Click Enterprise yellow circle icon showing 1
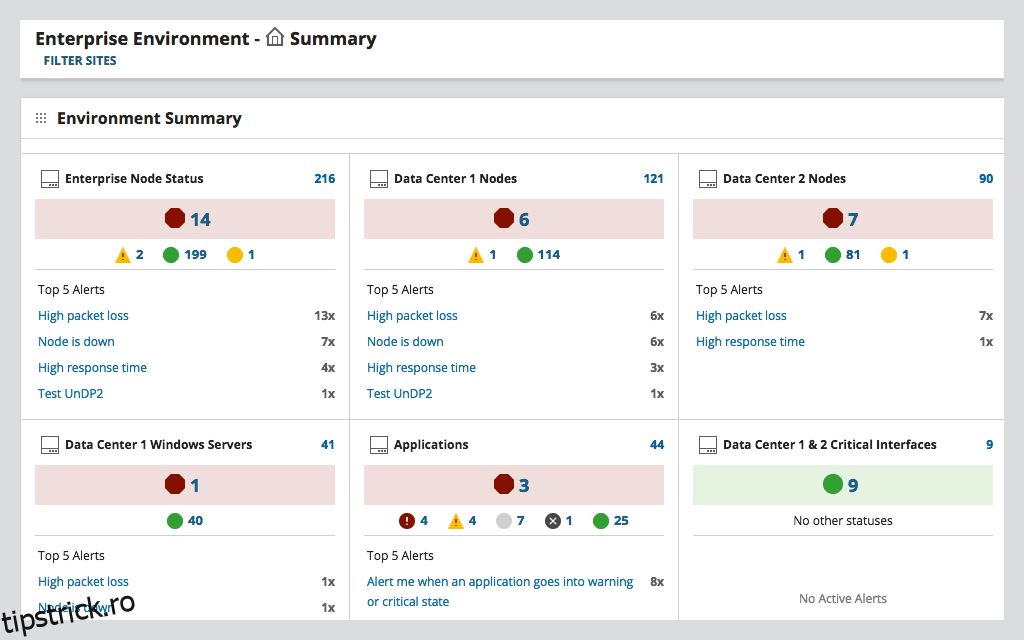The width and height of the screenshot is (1024, 640). [x=235, y=255]
